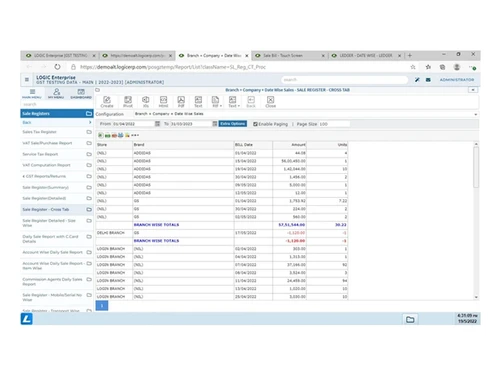Click the browser back arrow

29,67
